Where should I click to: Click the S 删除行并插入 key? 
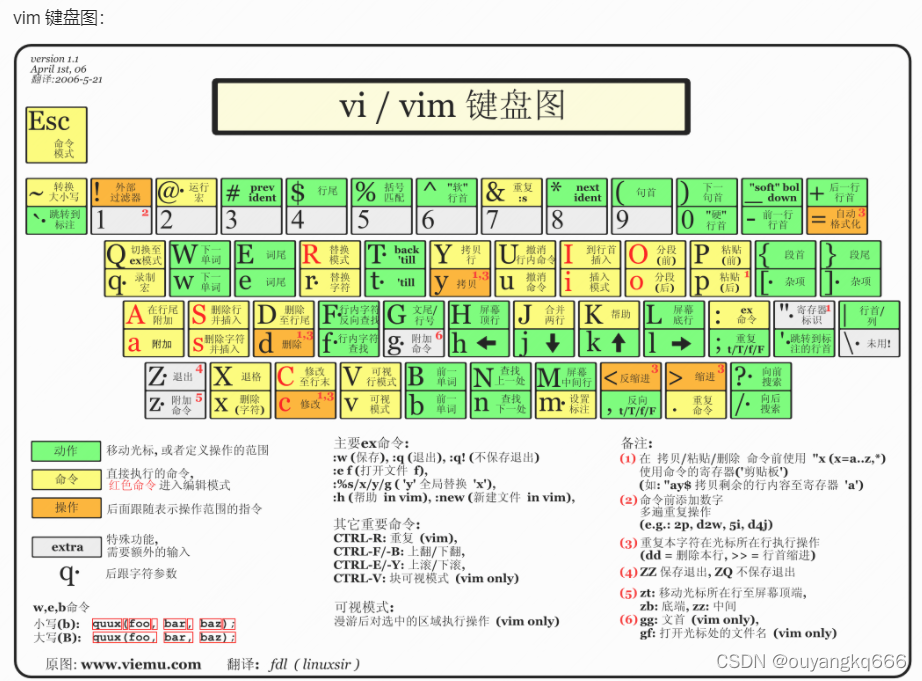(x=219, y=315)
